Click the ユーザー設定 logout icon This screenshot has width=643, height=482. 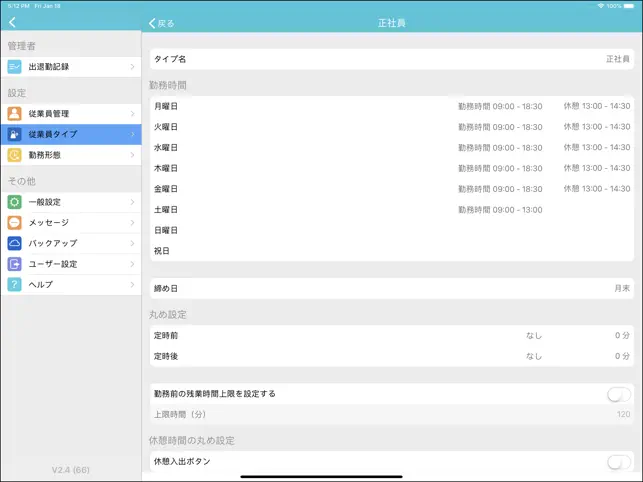(14, 264)
